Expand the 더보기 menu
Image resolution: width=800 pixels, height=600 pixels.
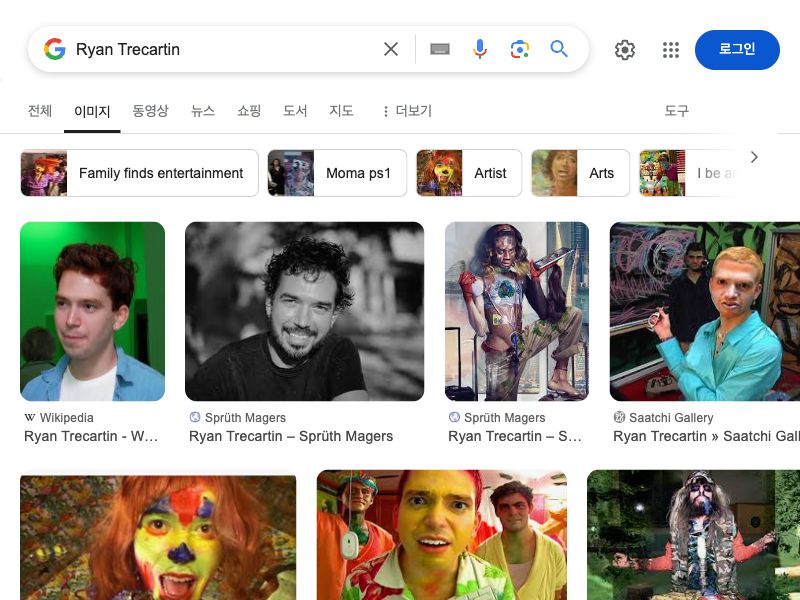[x=407, y=111]
